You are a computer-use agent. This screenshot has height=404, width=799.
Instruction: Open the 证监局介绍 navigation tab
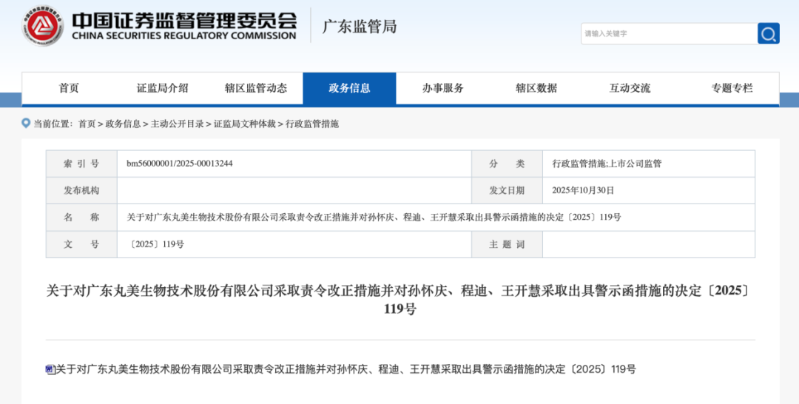[163, 88]
